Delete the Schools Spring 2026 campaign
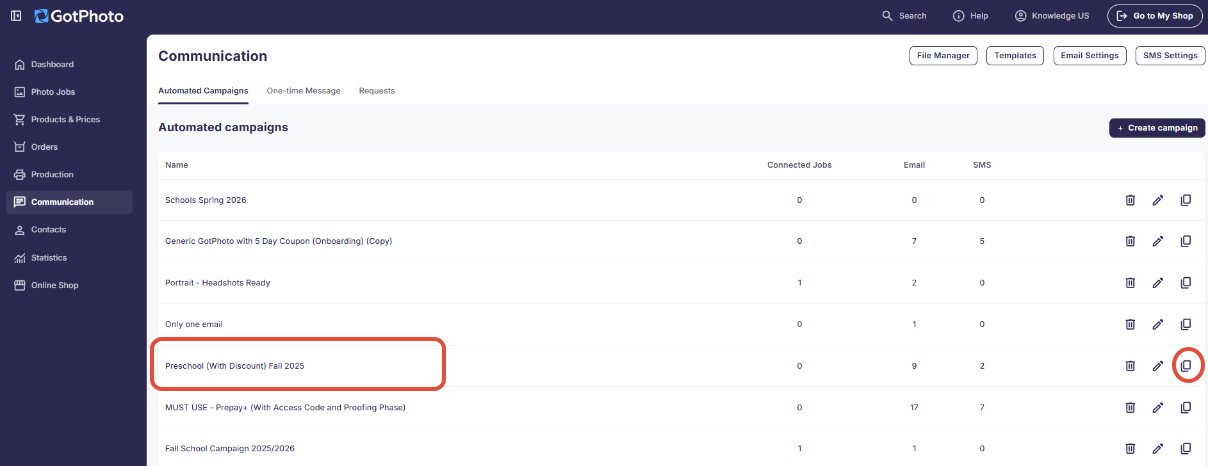The width and height of the screenshot is (1208, 466). tap(1130, 200)
